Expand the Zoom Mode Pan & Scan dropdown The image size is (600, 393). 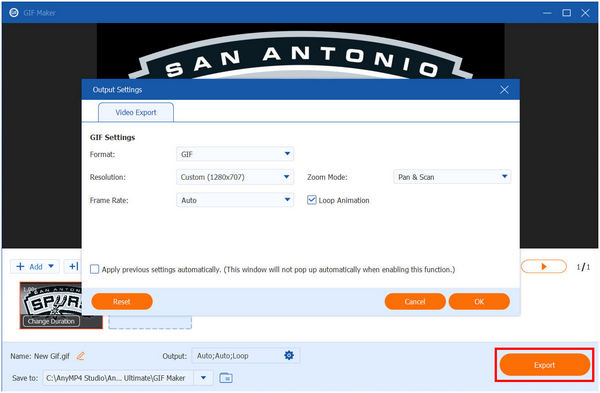pos(452,177)
